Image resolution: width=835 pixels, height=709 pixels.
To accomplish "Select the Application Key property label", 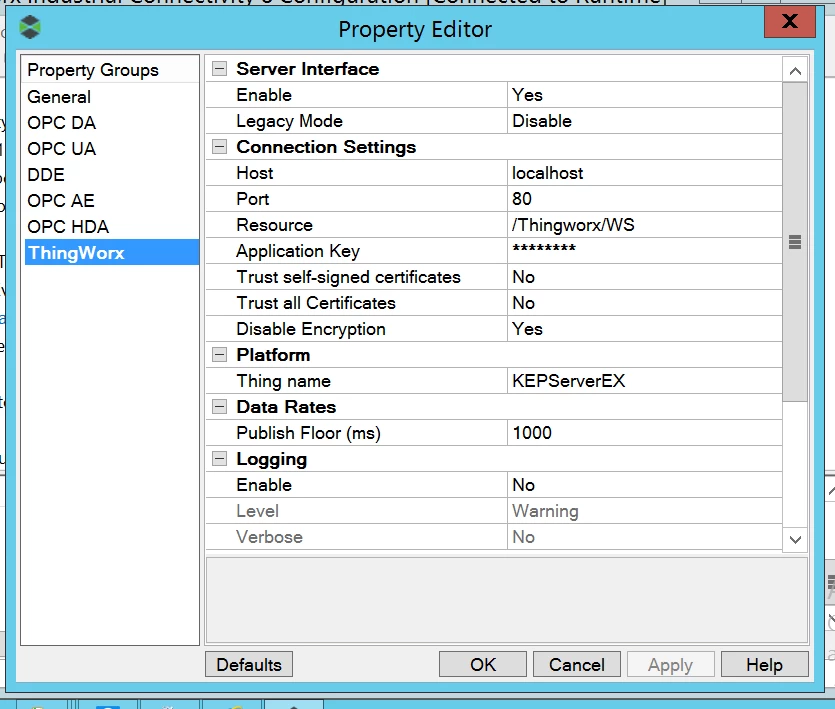I will click(x=298, y=251).
